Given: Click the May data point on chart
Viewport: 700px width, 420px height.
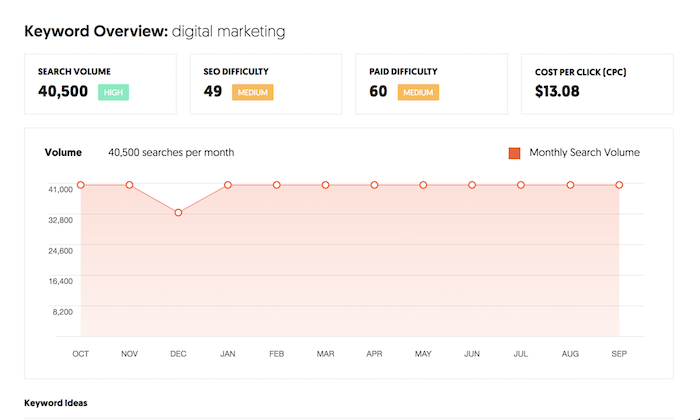Looking at the screenshot, I should (x=423, y=185).
